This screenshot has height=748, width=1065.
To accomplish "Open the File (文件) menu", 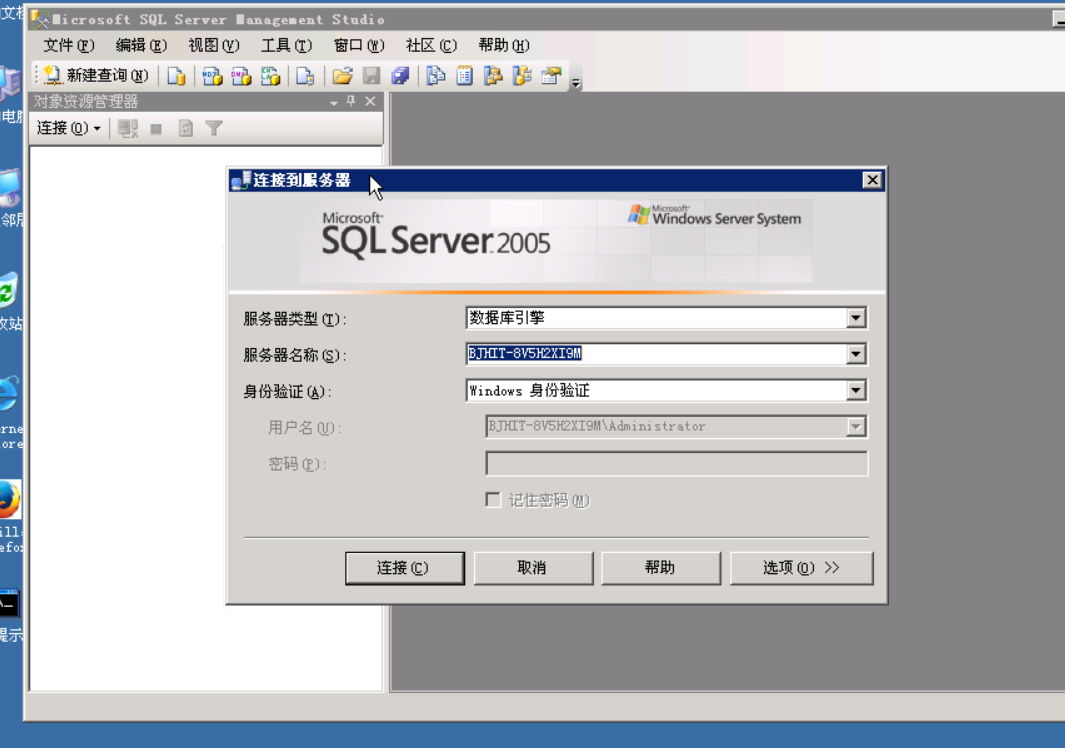I will click(69, 46).
